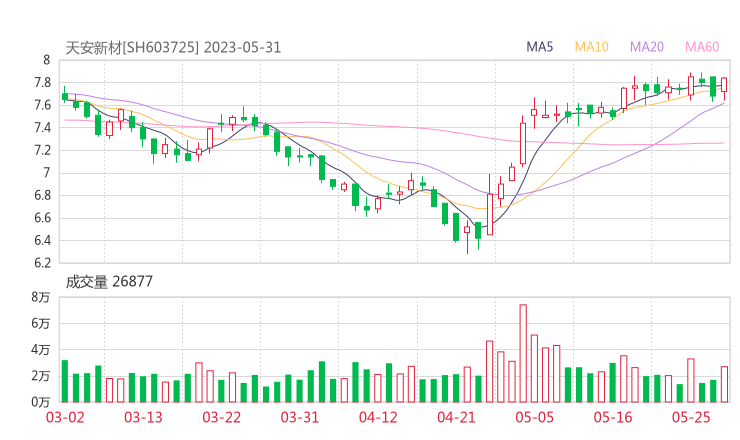The height and width of the screenshot is (440, 740).
Task: Click the price axis label 6.4
Action: click(42, 240)
